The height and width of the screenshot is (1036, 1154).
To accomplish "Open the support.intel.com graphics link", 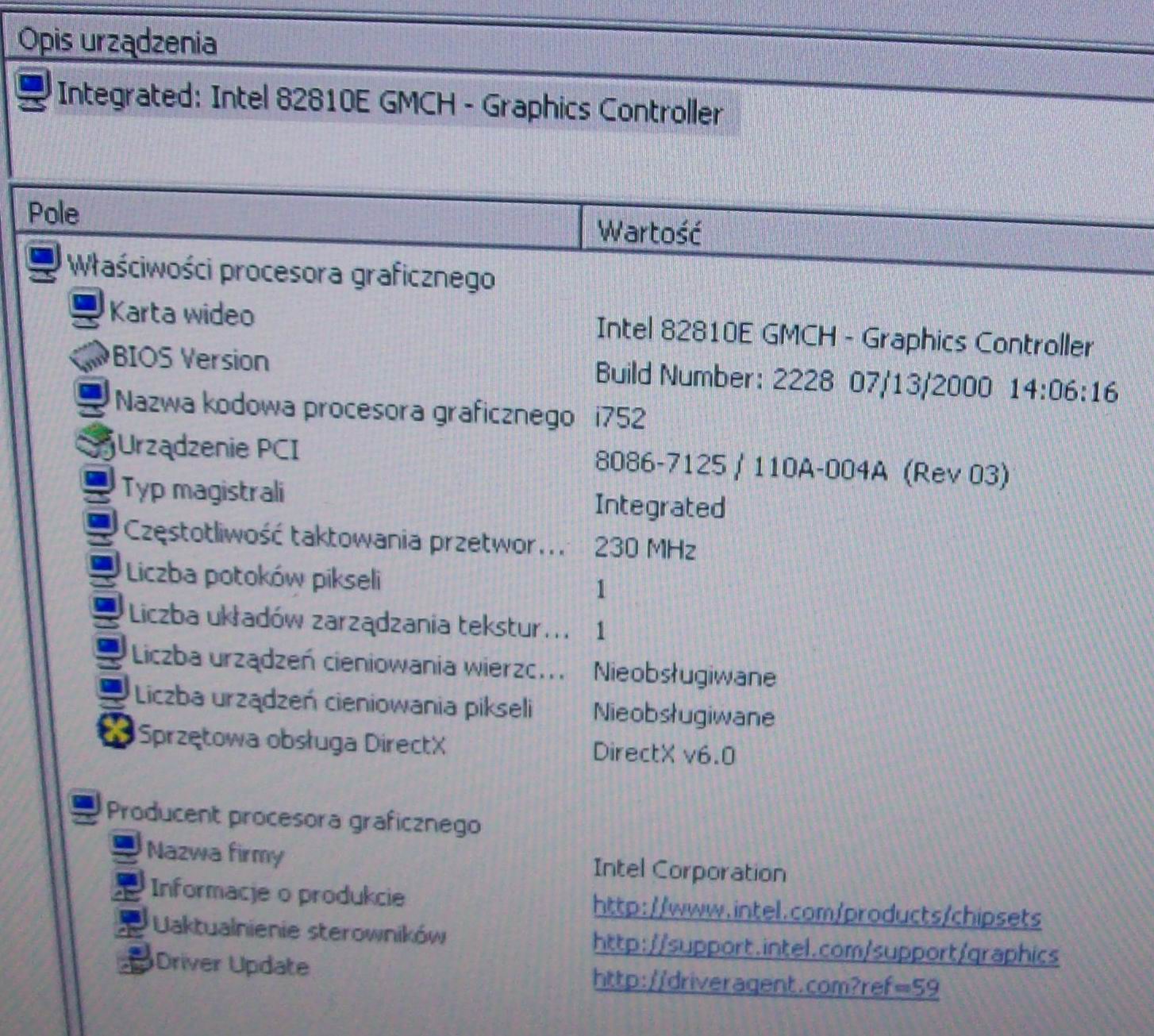I will (825, 949).
